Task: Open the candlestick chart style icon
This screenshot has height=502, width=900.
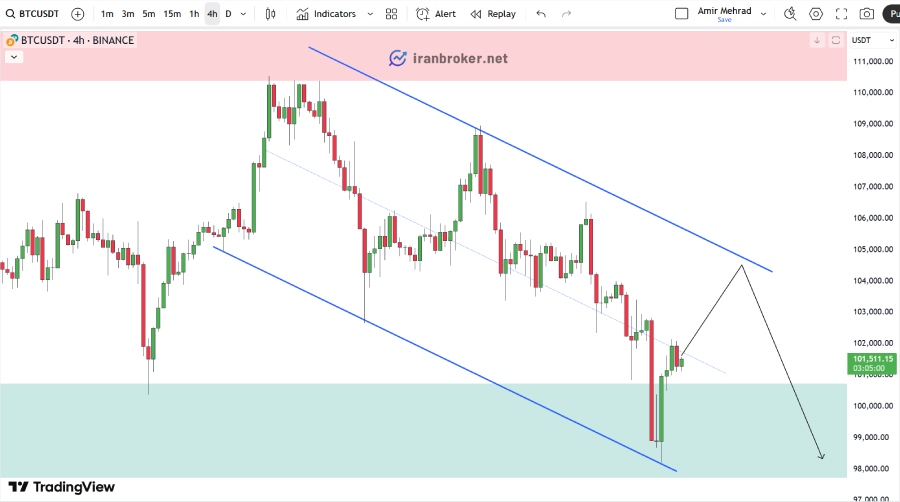Action: (x=270, y=14)
